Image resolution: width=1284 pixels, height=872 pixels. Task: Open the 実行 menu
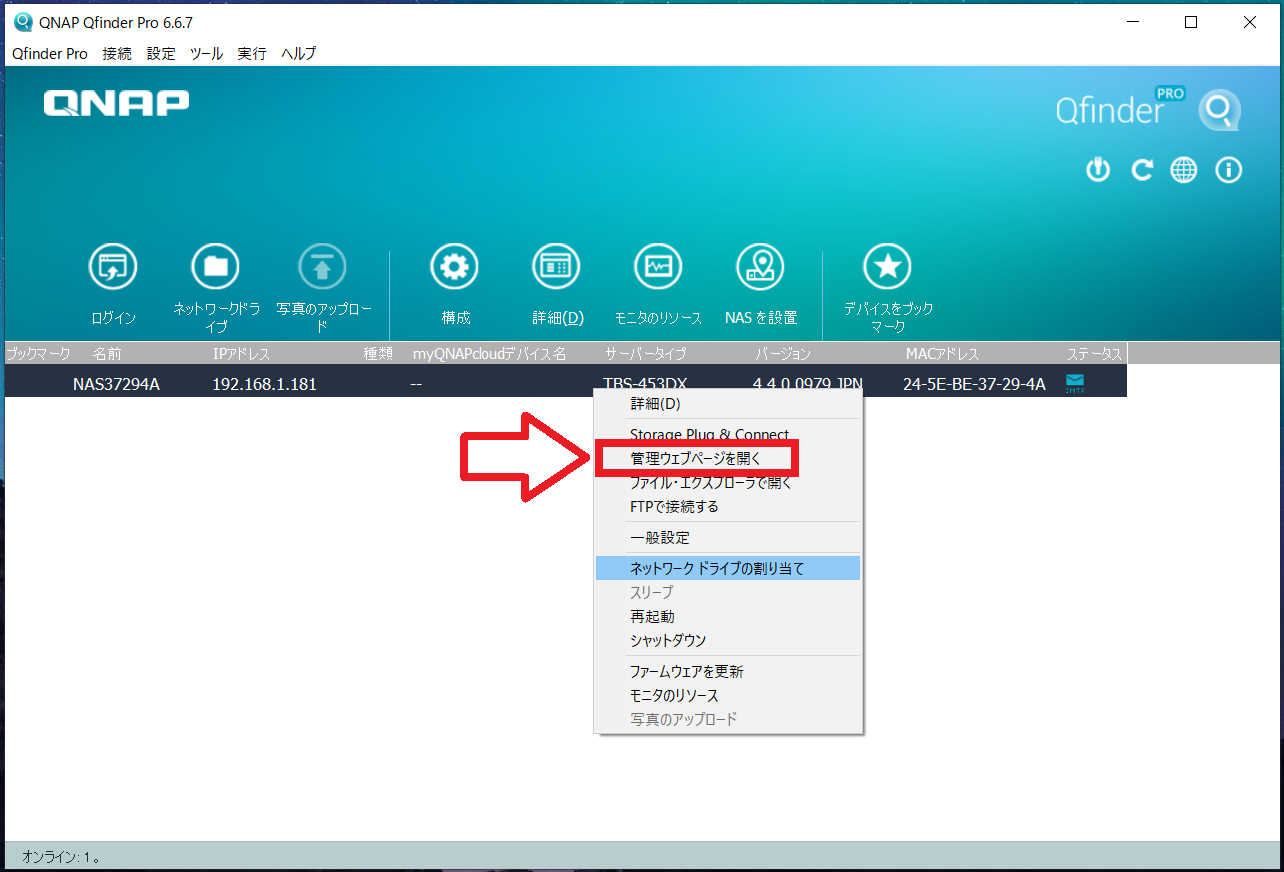point(252,54)
